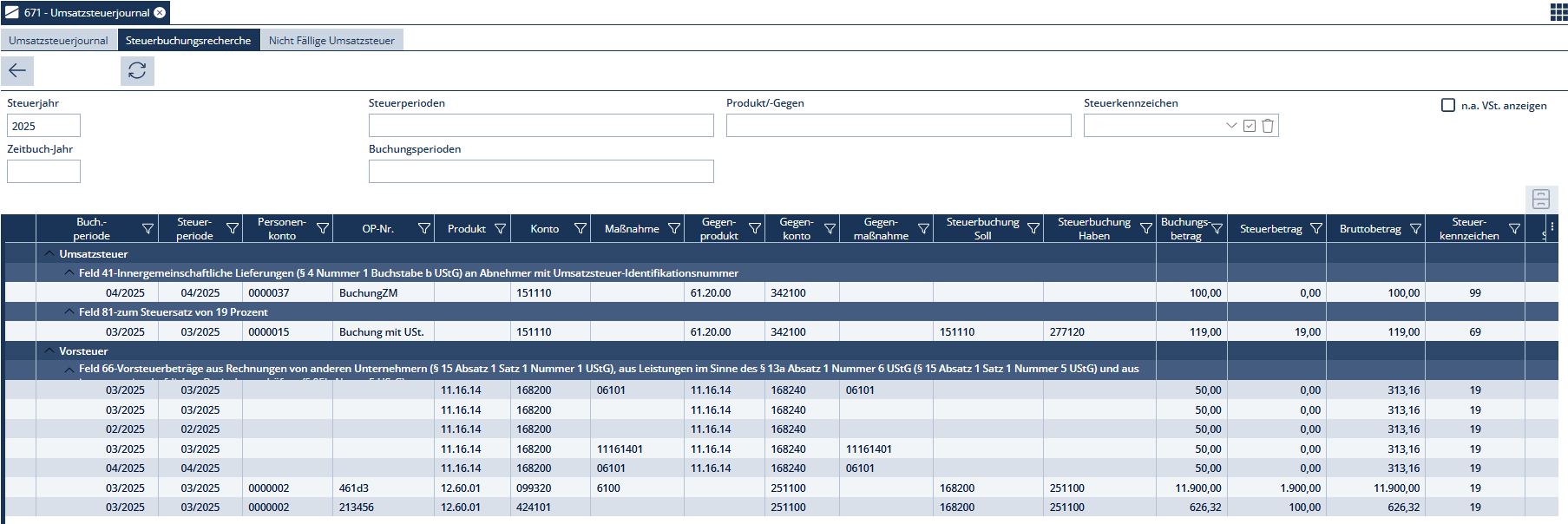This screenshot has width=1568, height=524.
Task: Click the collapse-all icon above the table
Action: click(1540, 199)
